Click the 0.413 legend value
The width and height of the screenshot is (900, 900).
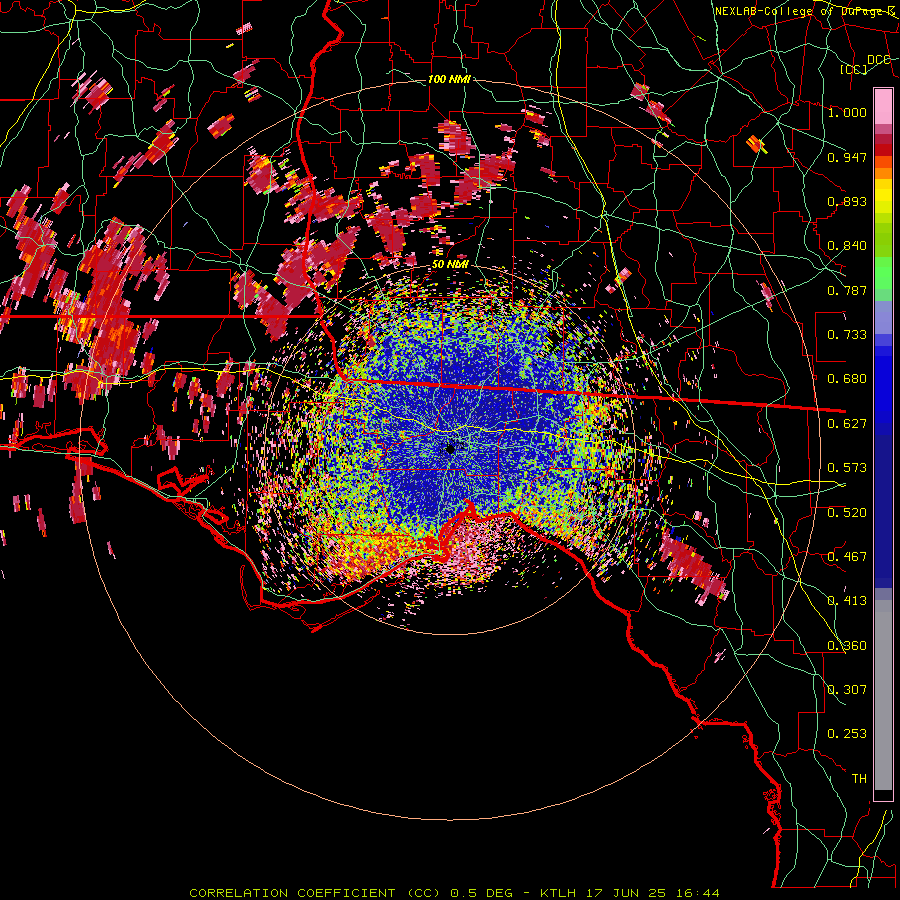(x=847, y=601)
